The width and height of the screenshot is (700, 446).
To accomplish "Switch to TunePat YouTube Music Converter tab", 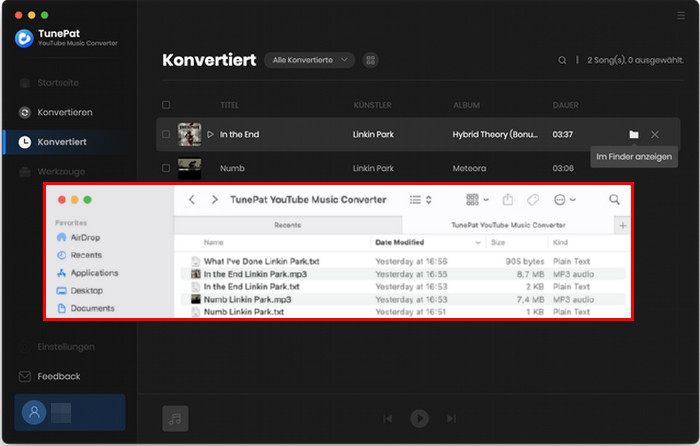I will [x=508, y=225].
